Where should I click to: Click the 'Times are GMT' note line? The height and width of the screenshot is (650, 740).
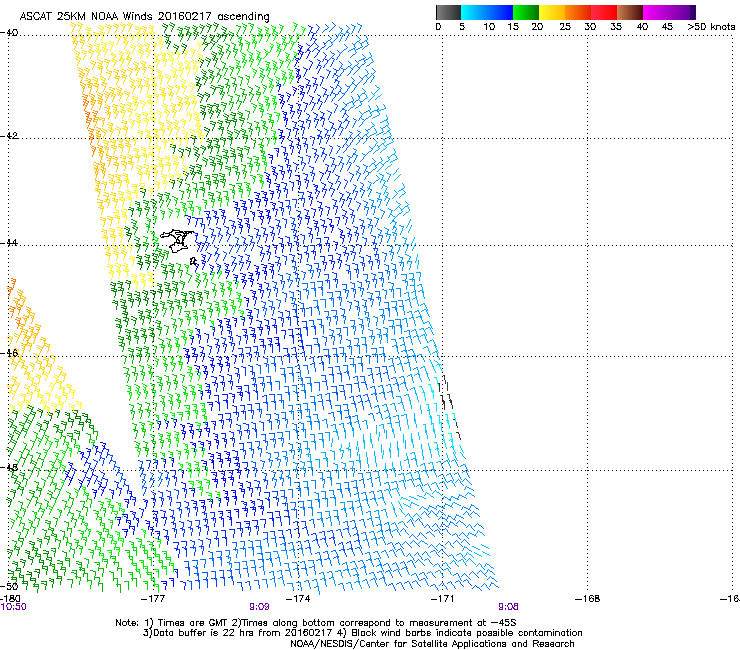[x=315, y=623]
